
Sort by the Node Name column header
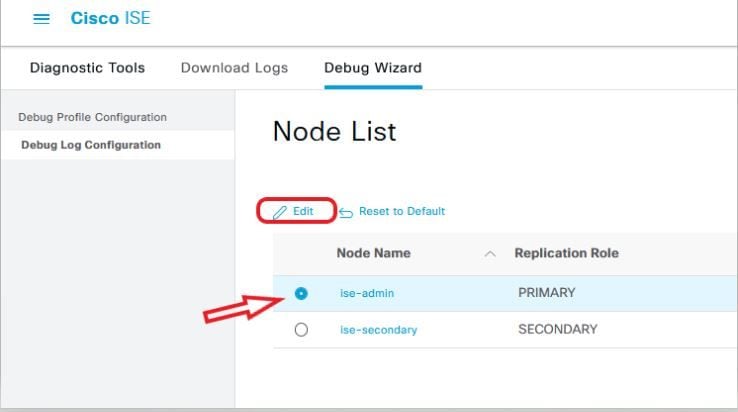(374, 253)
